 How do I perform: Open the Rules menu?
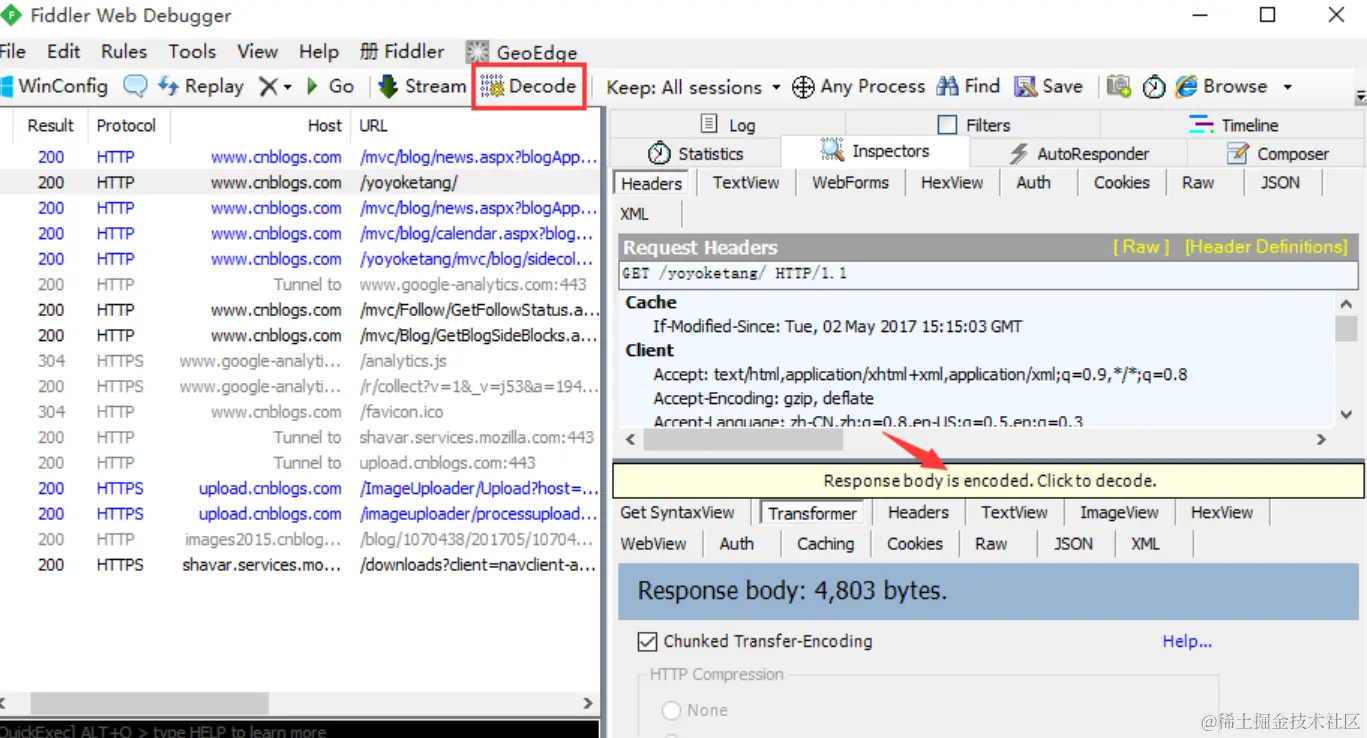coord(124,51)
